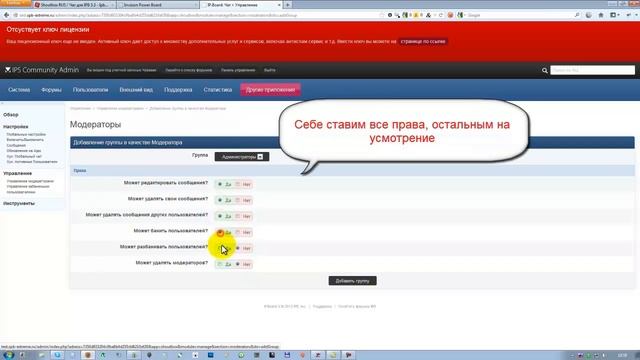Click the reload icon in the address bar
The image size is (640, 360).
pyautogui.click(x=441, y=15)
